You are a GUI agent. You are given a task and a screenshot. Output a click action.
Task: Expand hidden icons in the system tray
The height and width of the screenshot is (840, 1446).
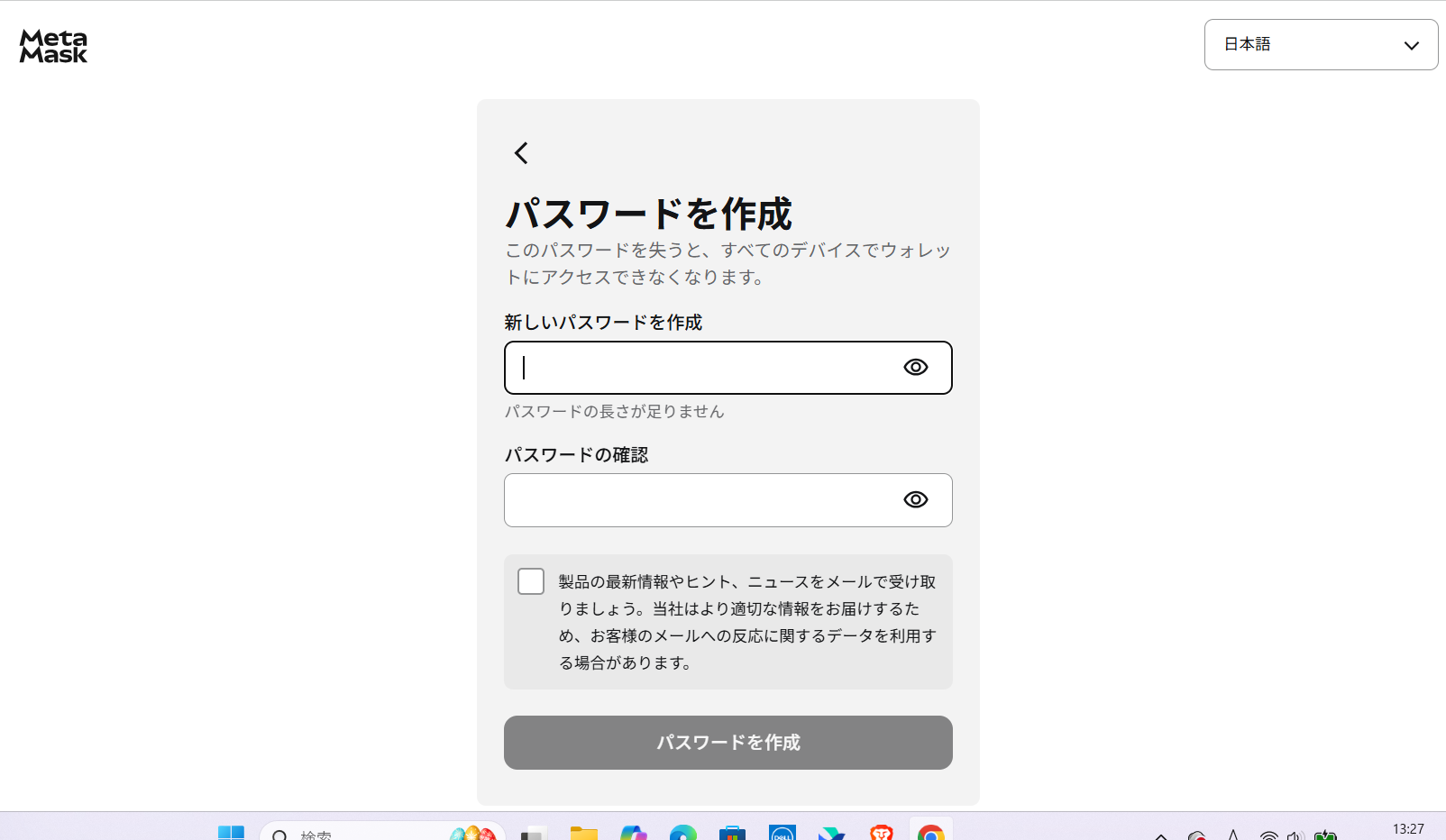click(x=1161, y=834)
